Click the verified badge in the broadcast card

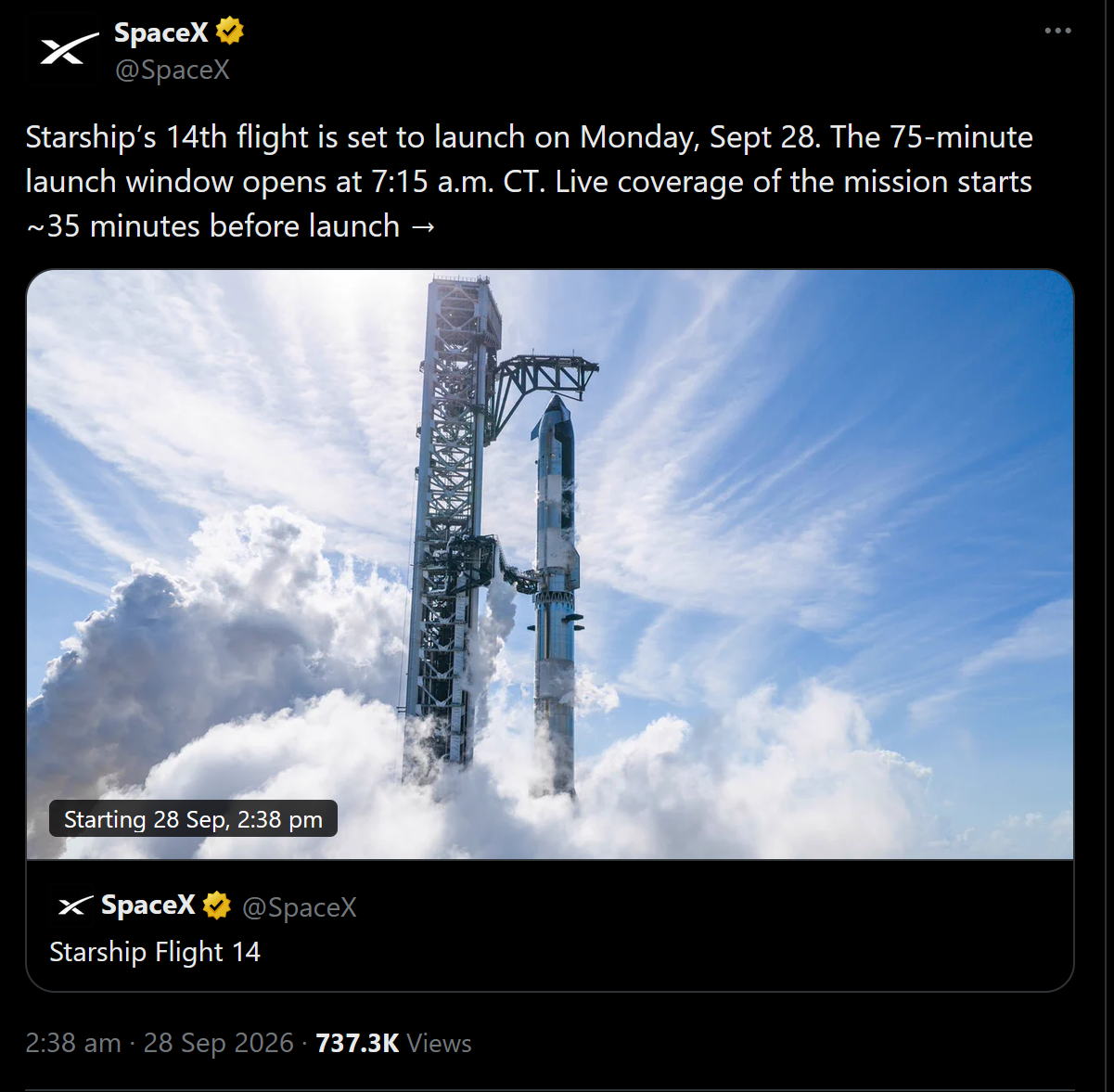[x=217, y=905]
